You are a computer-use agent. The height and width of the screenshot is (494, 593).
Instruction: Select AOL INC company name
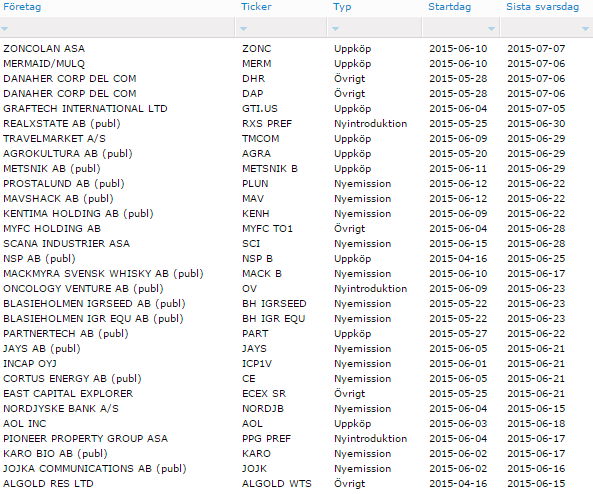pos(25,424)
